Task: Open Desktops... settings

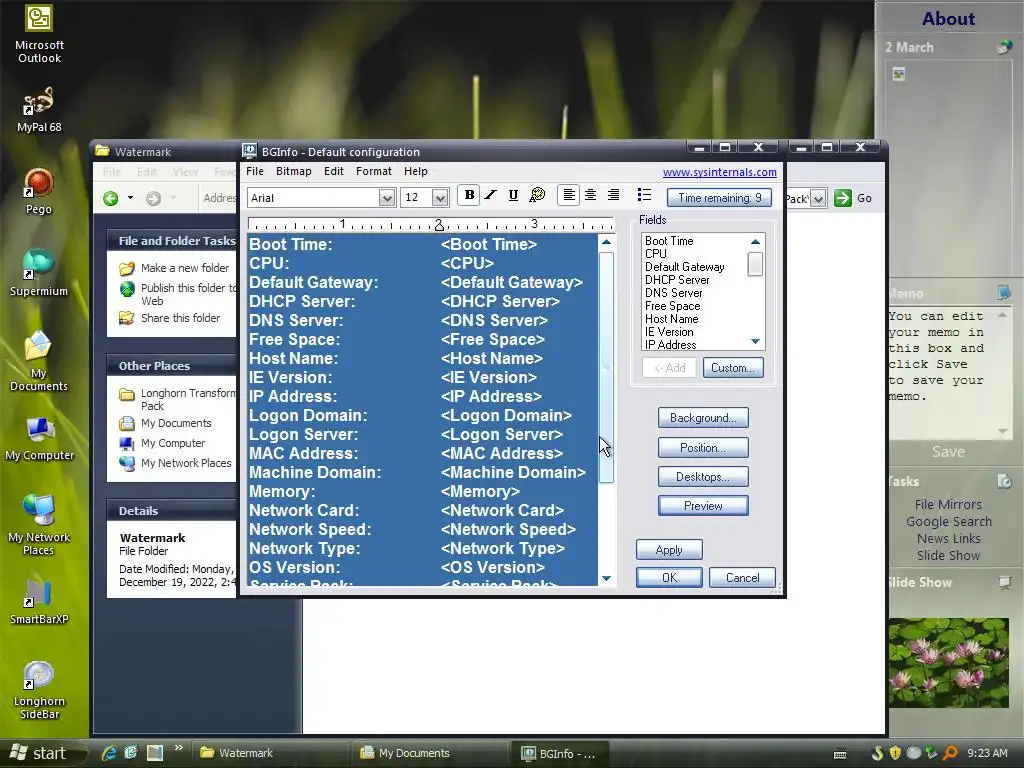Action: 703,477
